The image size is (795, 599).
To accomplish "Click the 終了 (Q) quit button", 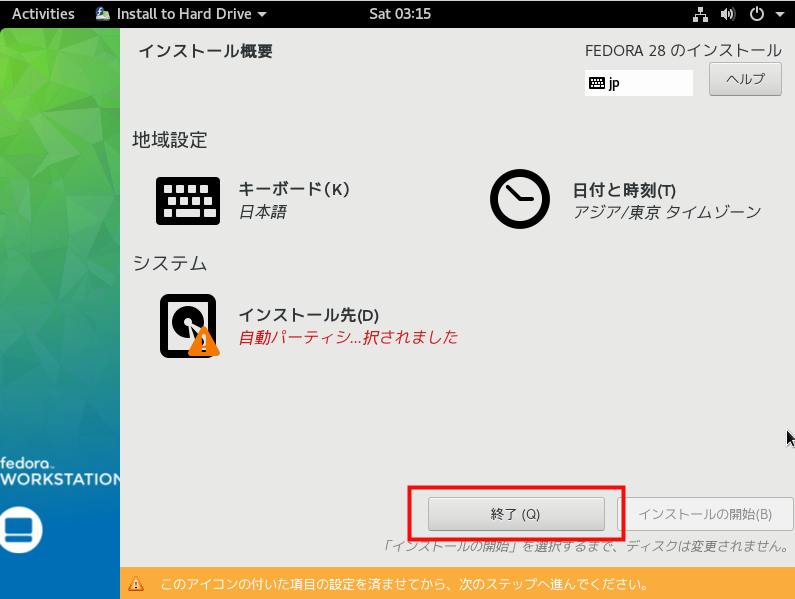I will click(516, 514).
